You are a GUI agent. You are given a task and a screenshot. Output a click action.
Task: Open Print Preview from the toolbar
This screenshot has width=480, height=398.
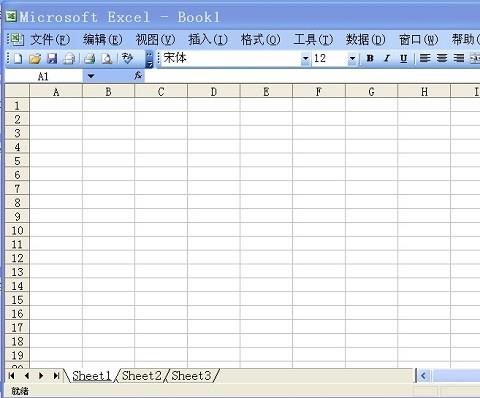point(107,59)
